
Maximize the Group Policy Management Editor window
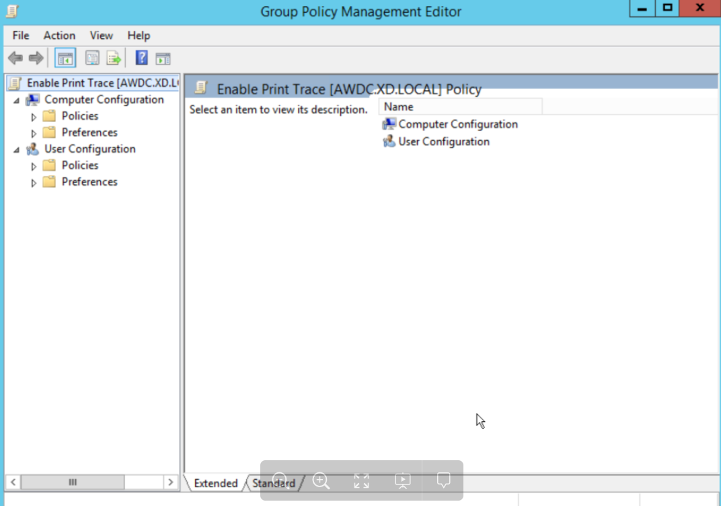coord(667,8)
